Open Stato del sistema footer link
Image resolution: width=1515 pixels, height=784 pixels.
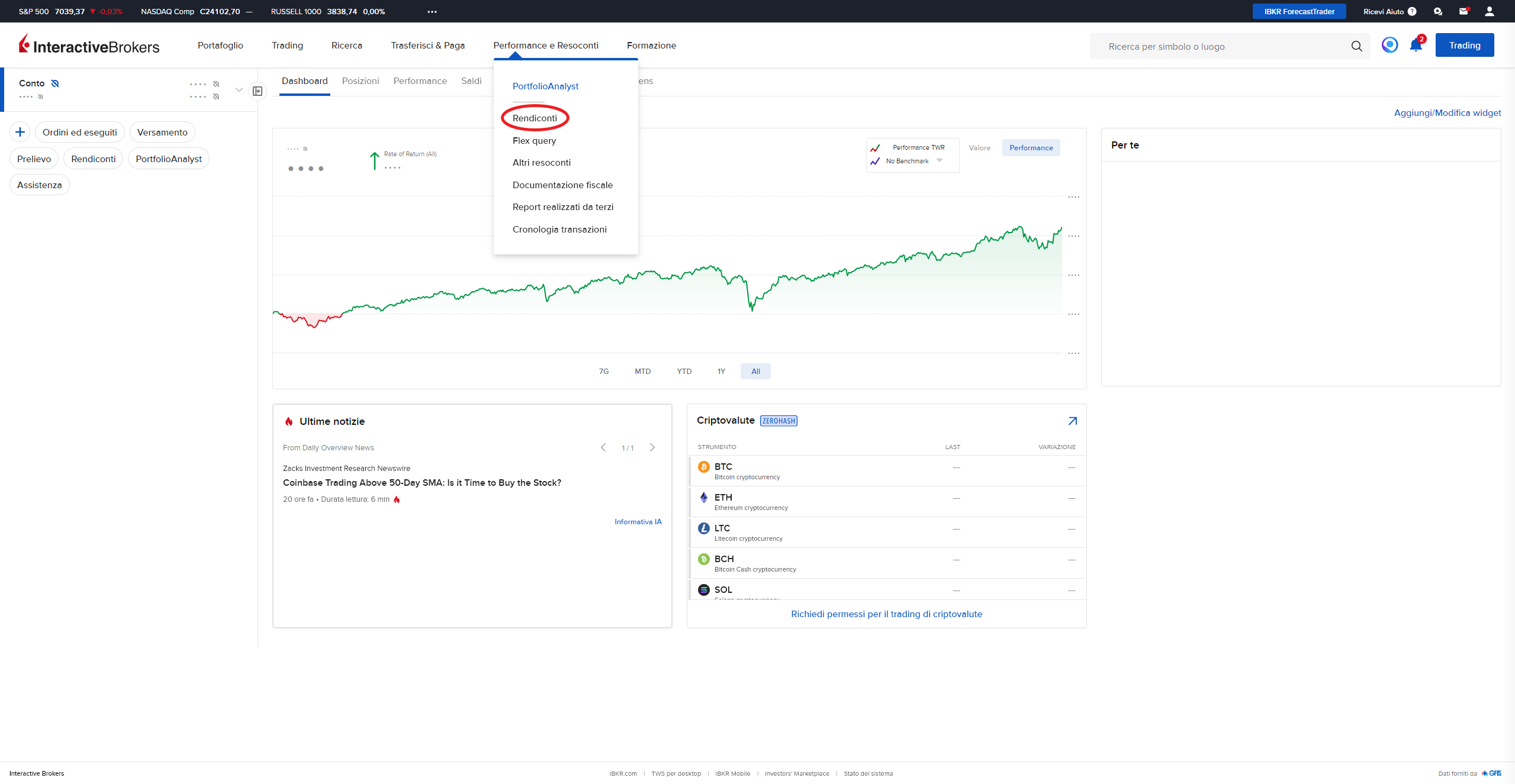point(868,773)
